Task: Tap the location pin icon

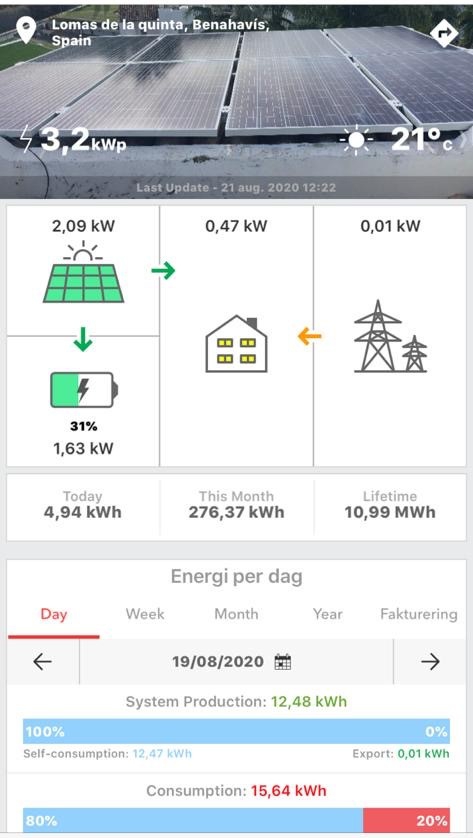Action: pos(26,30)
